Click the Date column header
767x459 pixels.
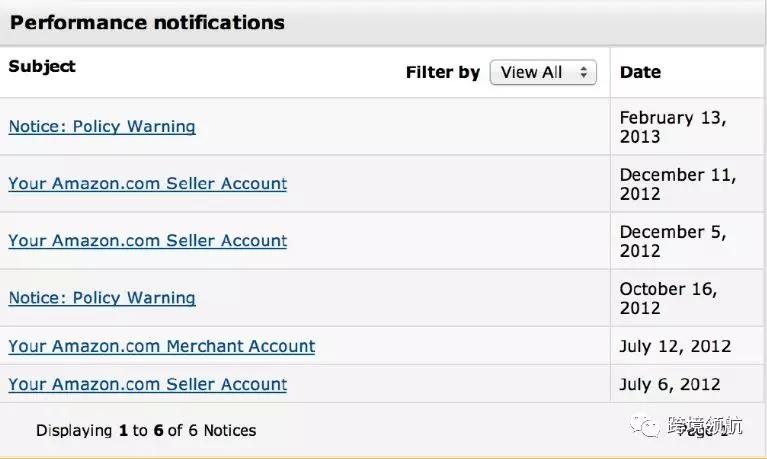(x=640, y=72)
